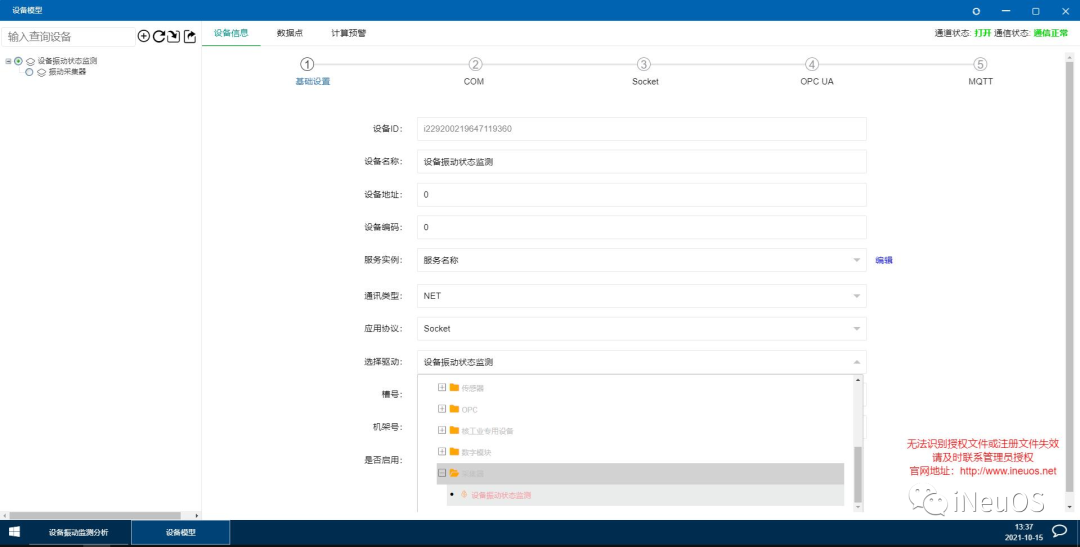Go to step 5 MQTT

pos(980,65)
